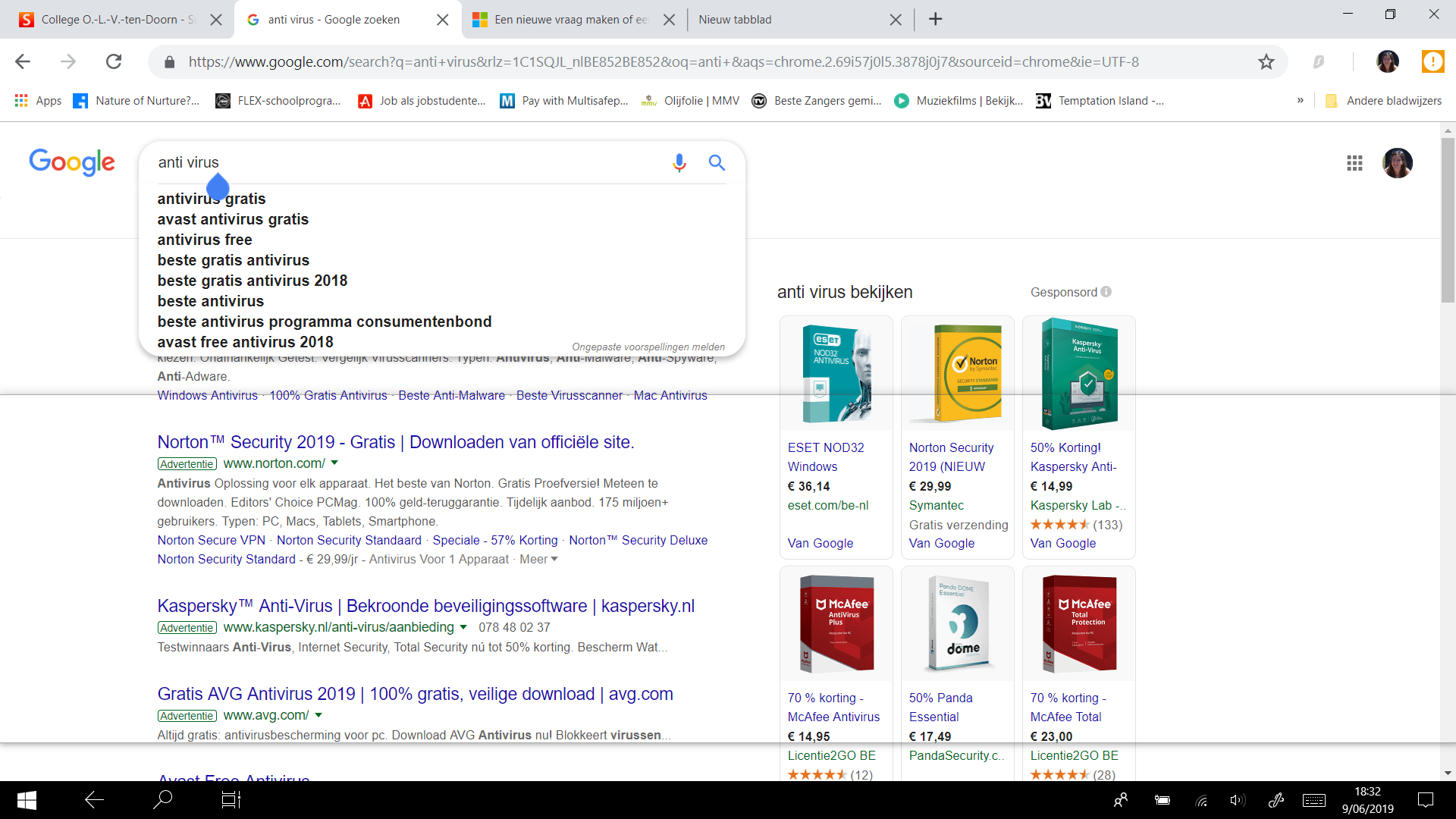Close the anti virus Google zoeken tab

coord(442,20)
